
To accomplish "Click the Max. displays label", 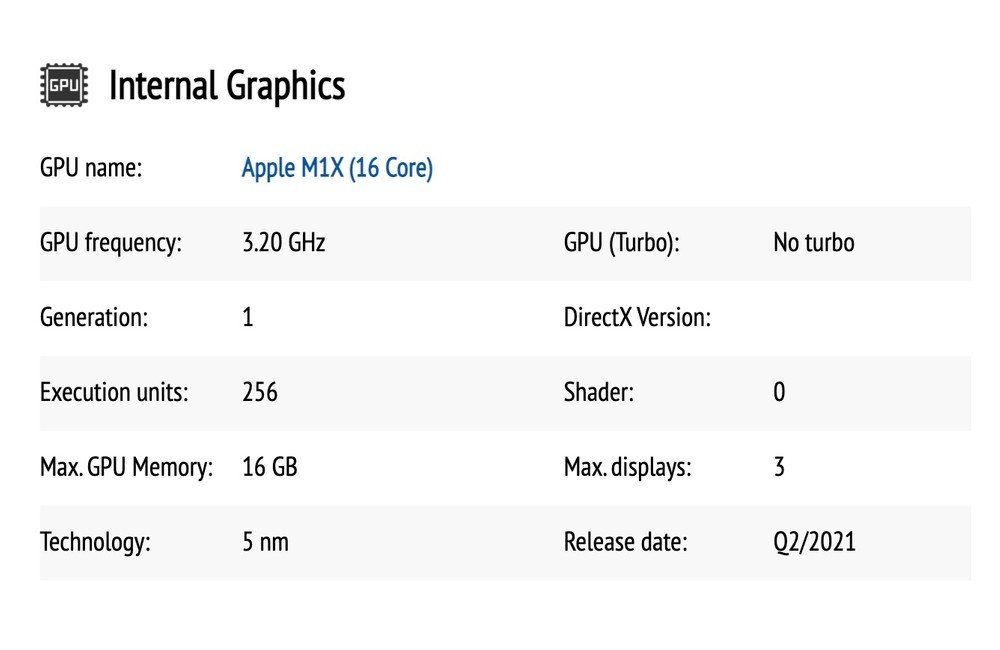I will (x=628, y=467).
